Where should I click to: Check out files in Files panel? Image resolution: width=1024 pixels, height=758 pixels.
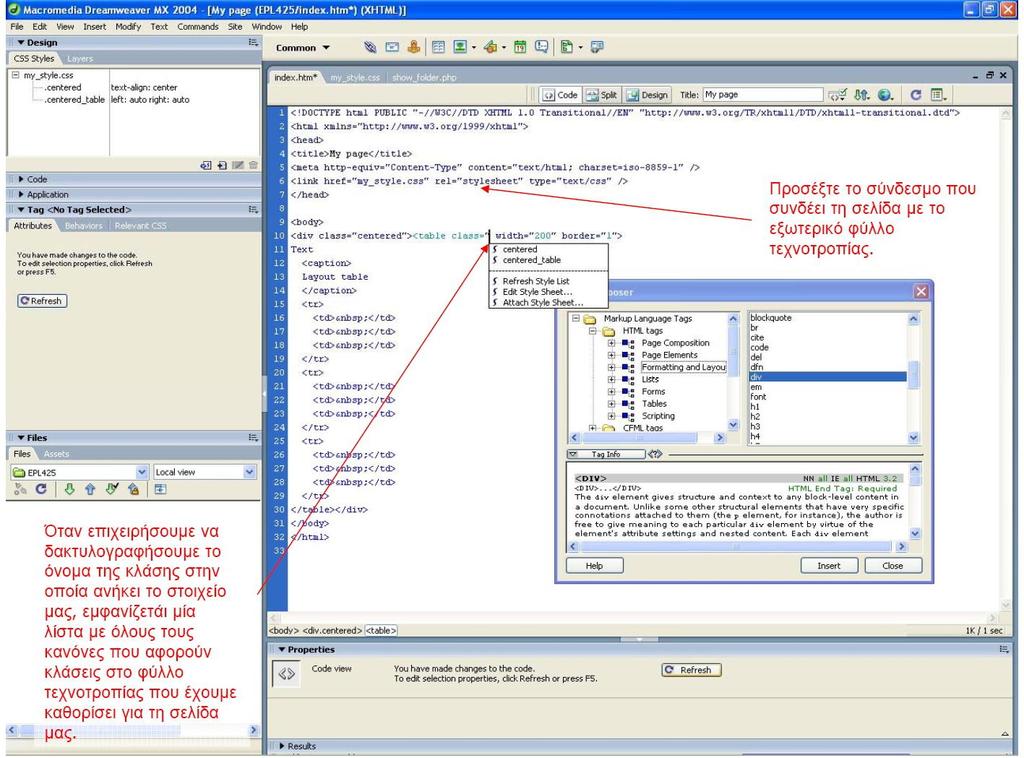tap(112, 489)
